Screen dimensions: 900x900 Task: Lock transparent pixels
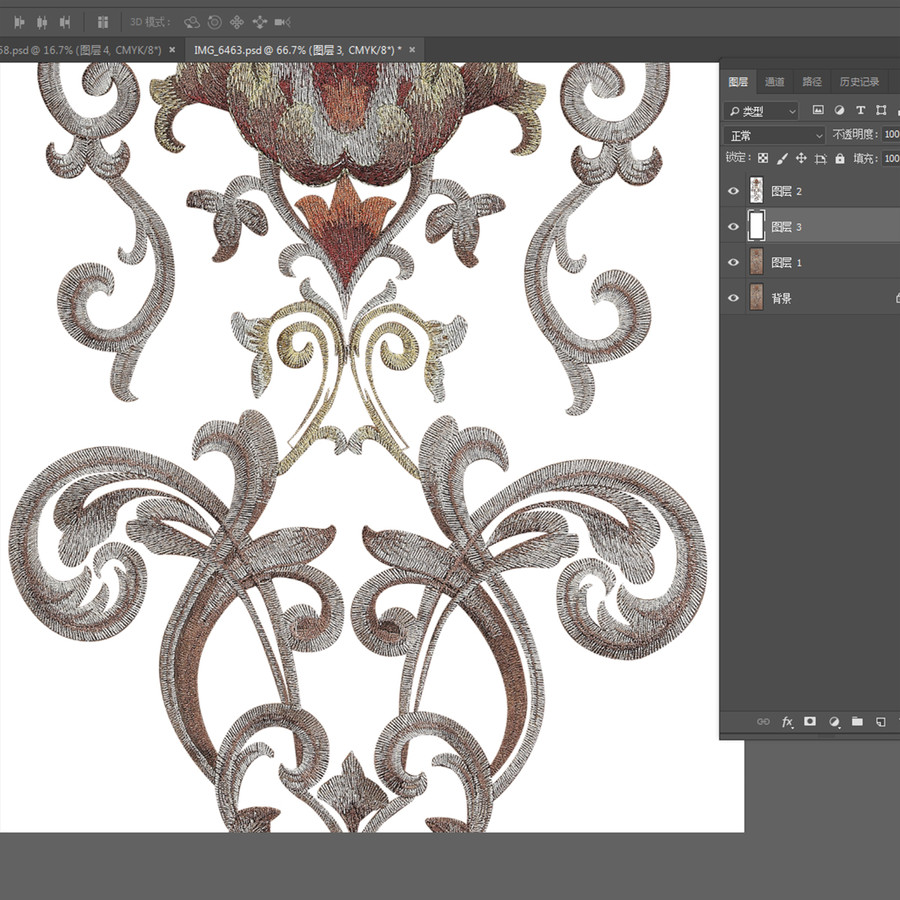click(x=763, y=158)
